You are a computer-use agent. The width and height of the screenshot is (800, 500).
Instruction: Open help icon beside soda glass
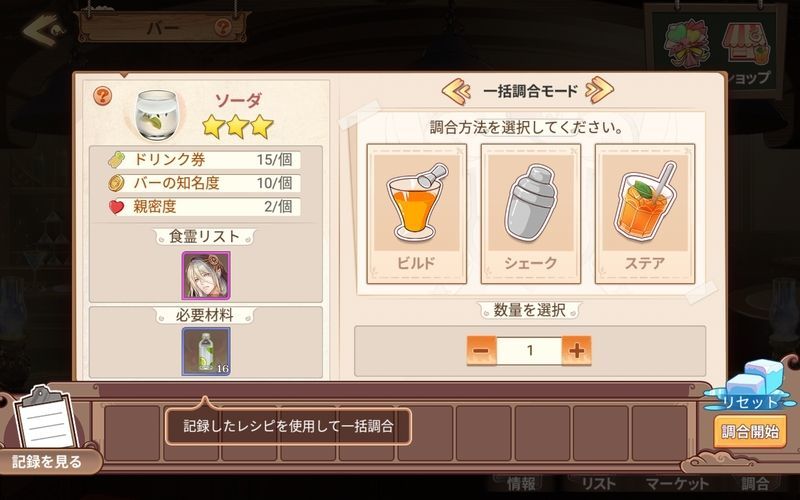coord(103,95)
